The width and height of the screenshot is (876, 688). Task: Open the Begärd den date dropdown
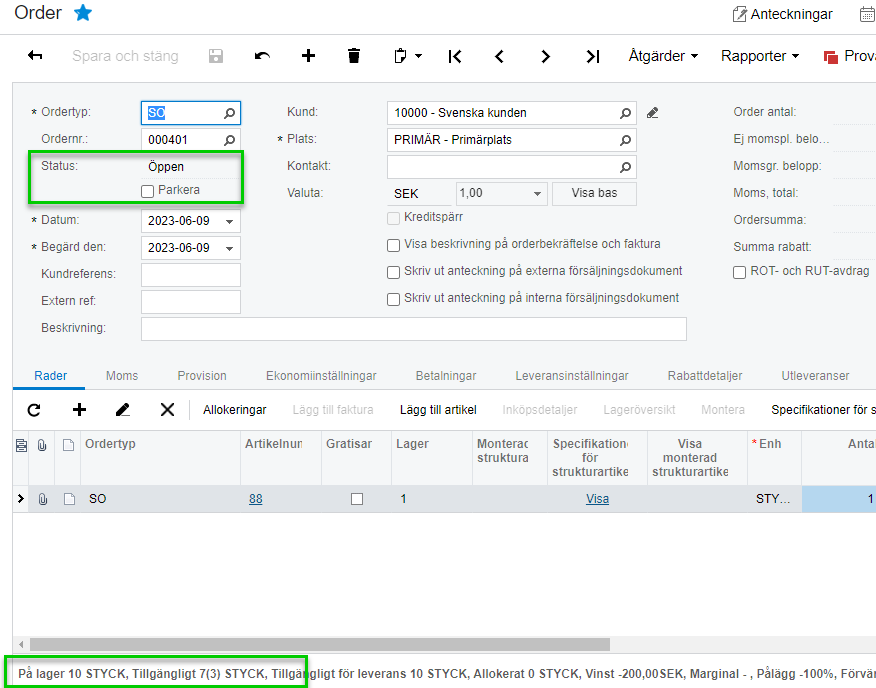pyautogui.click(x=229, y=249)
